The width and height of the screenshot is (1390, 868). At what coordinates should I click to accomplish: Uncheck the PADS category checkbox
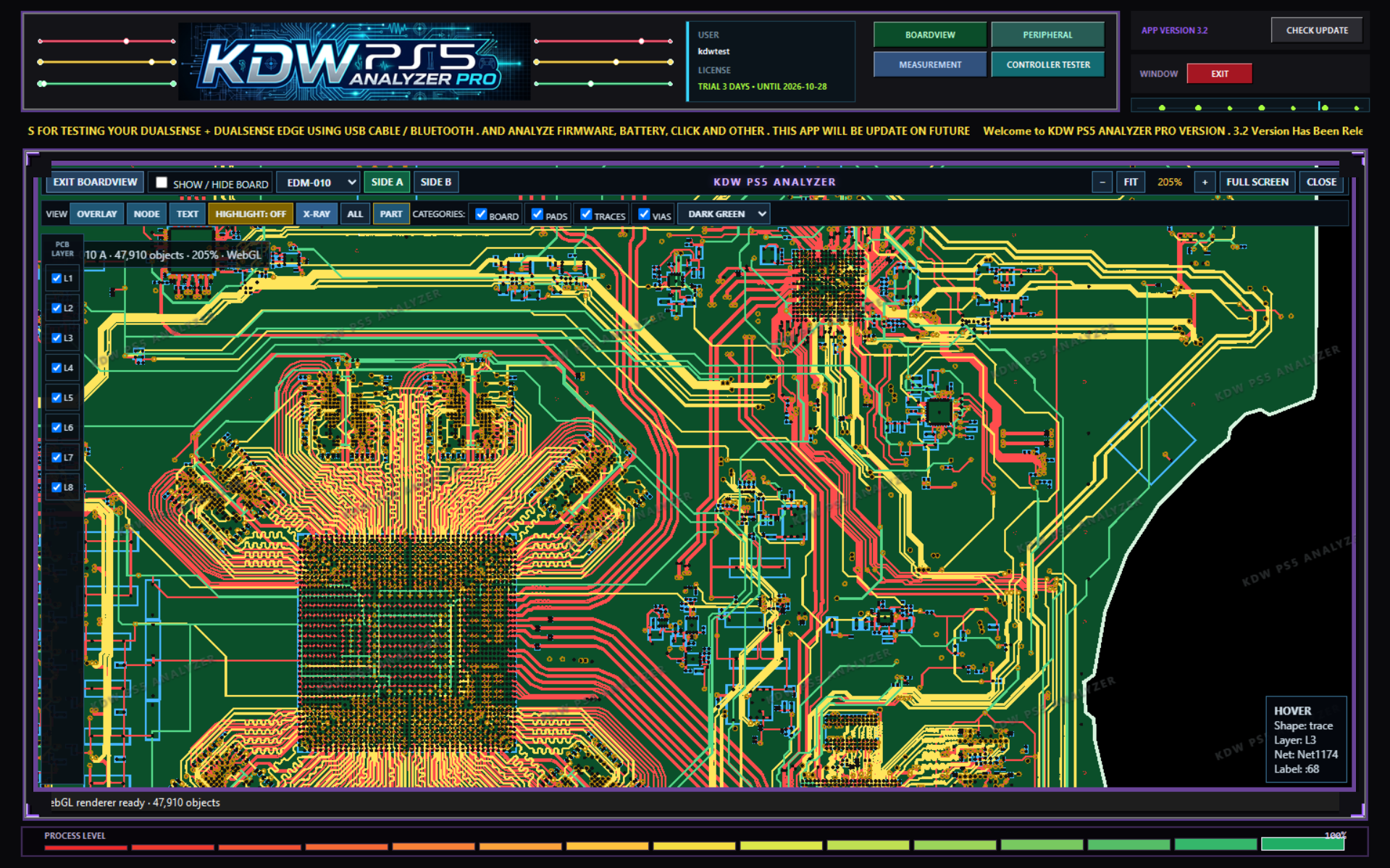[537, 214]
